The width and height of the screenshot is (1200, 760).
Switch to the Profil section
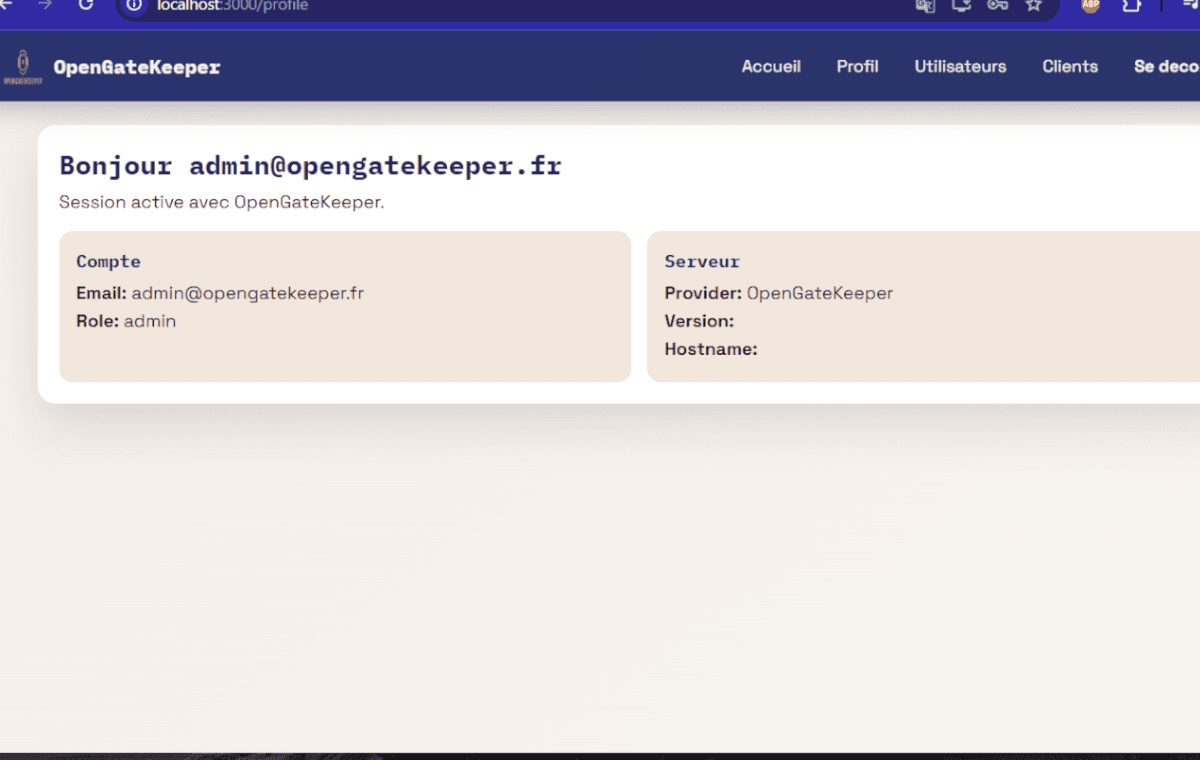(x=857, y=66)
